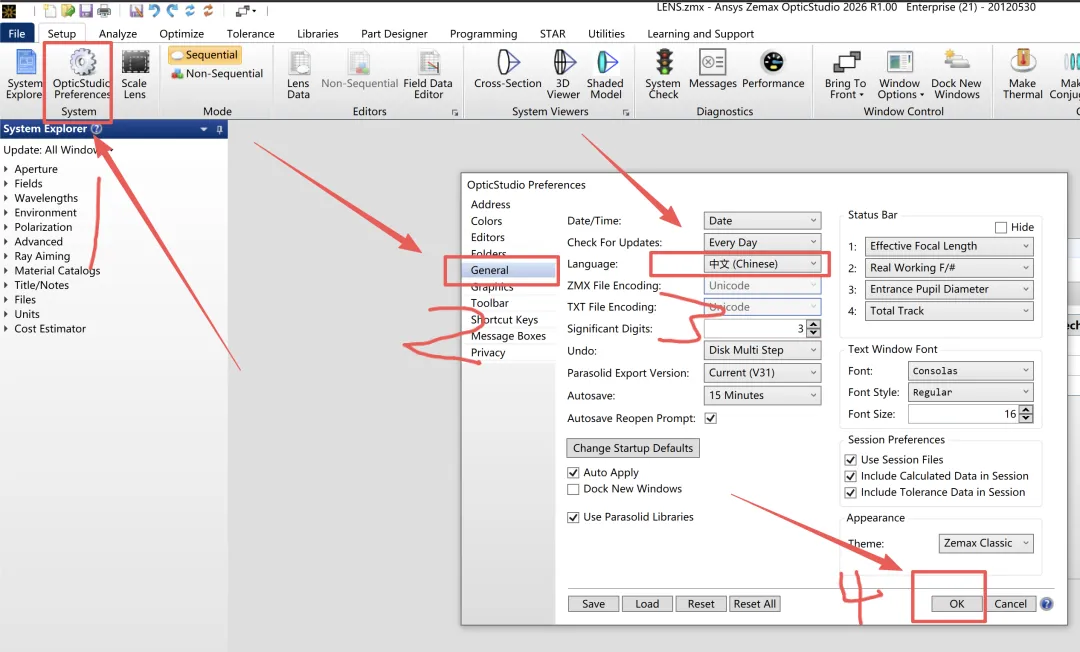Click the Load button in preferences
Image resolution: width=1080 pixels, height=652 pixels.
[x=647, y=604]
